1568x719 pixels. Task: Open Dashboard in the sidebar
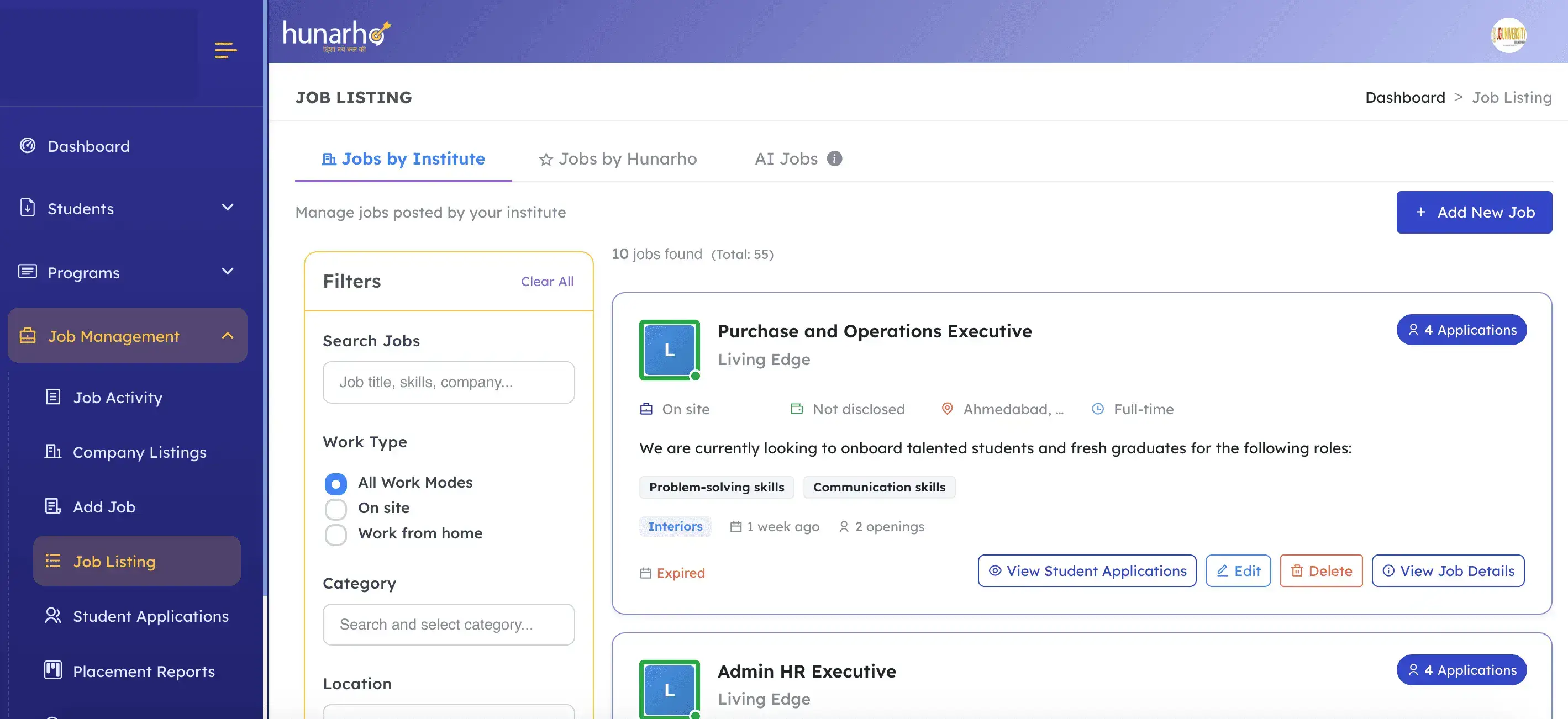(x=88, y=146)
